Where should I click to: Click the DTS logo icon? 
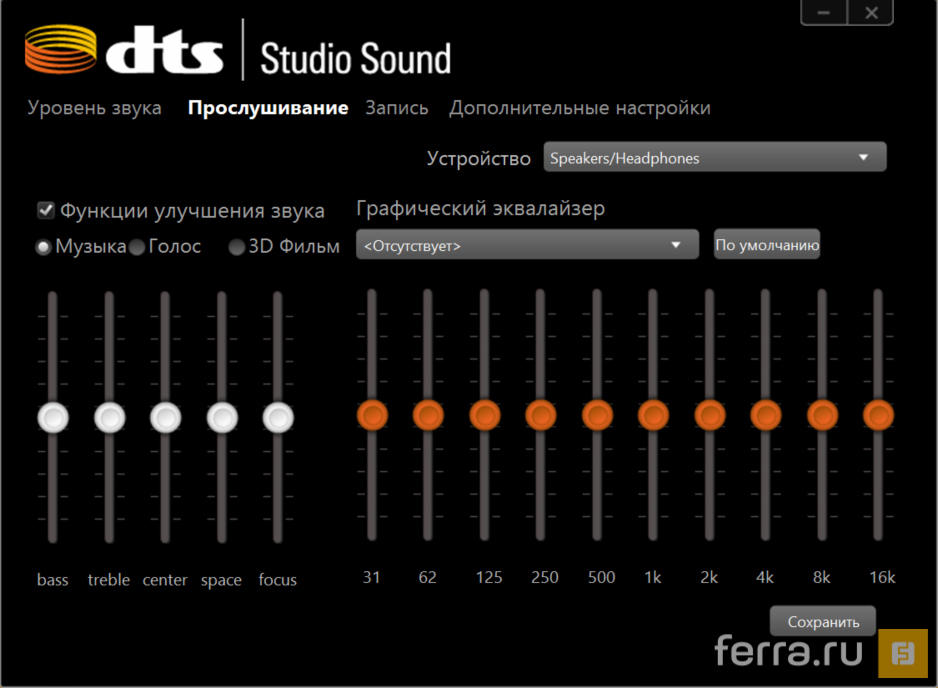coord(60,49)
